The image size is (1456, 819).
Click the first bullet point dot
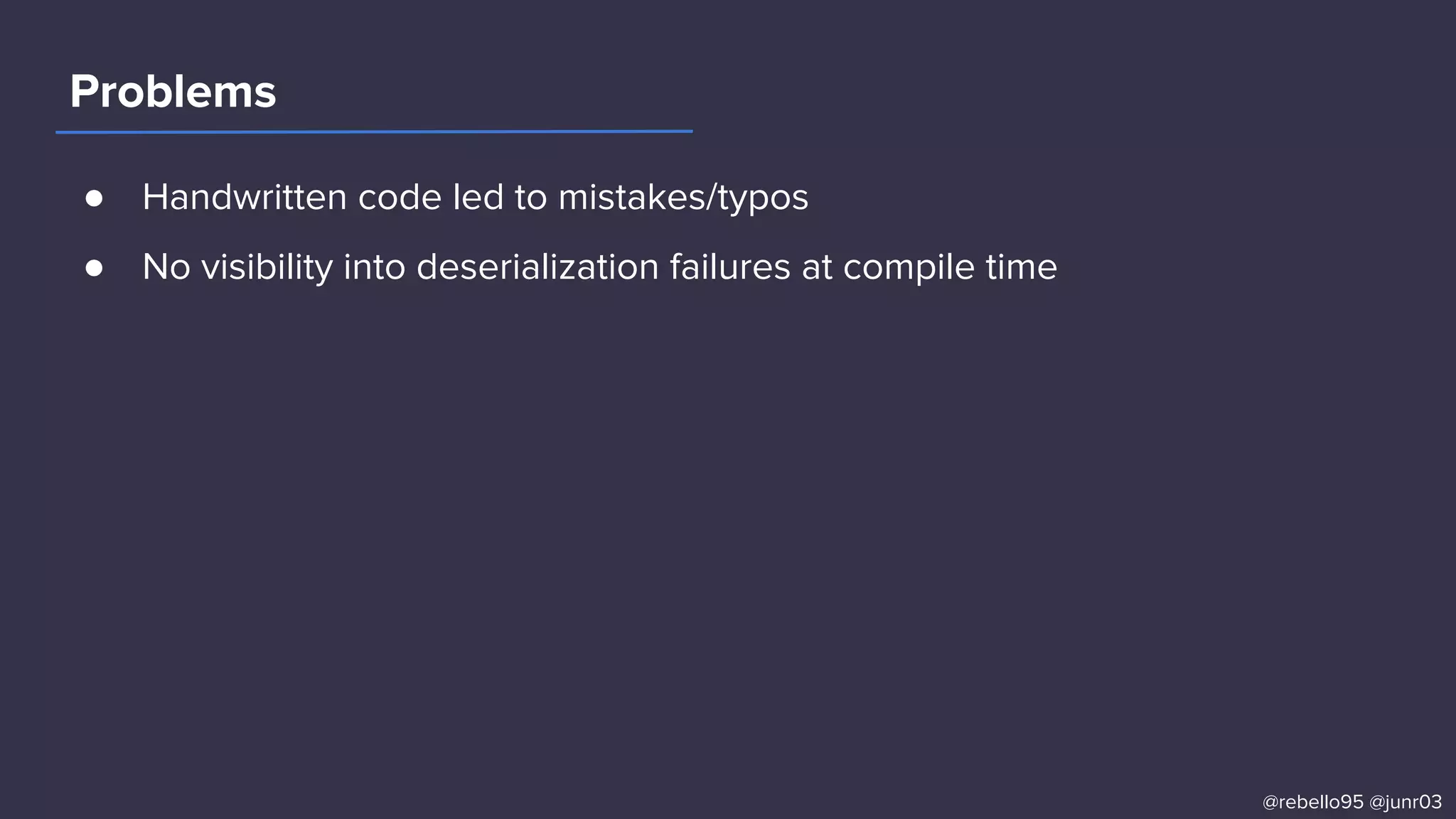click(x=94, y=198)
